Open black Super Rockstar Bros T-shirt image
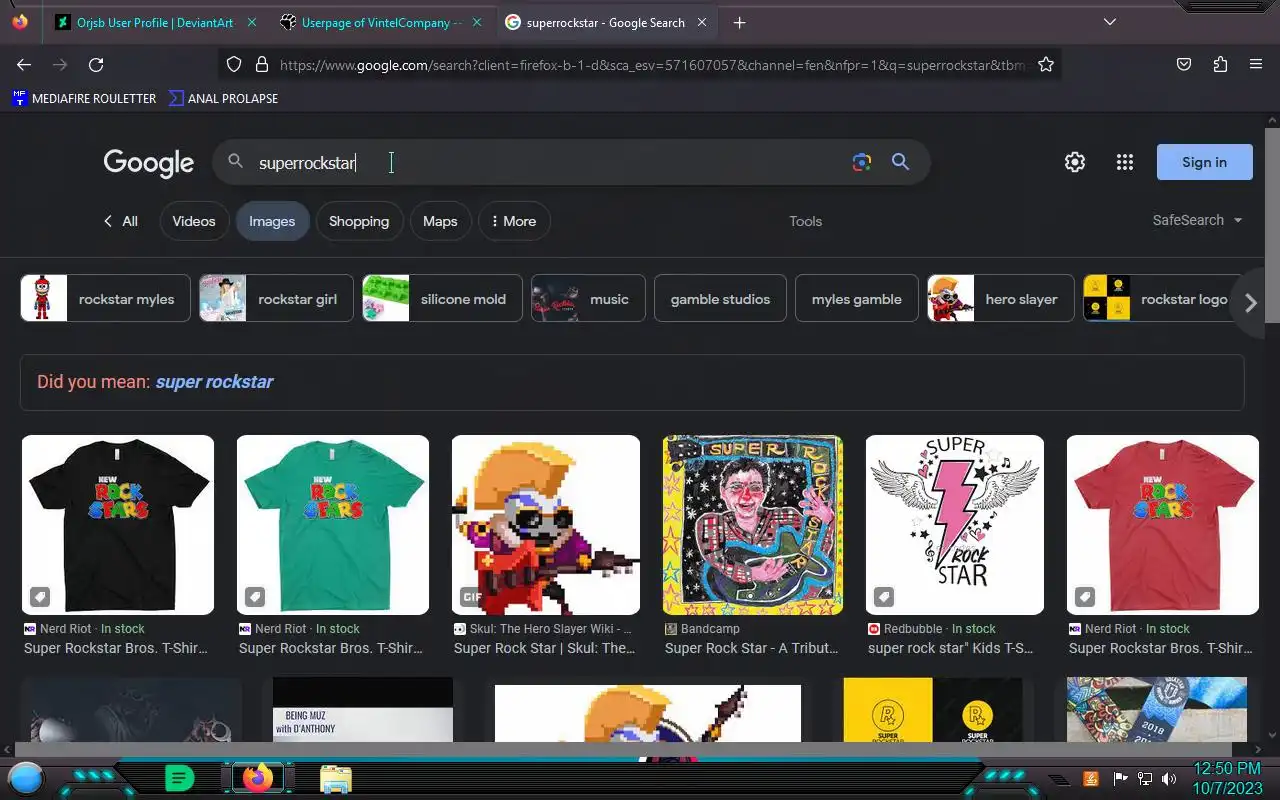 (118, 524)
